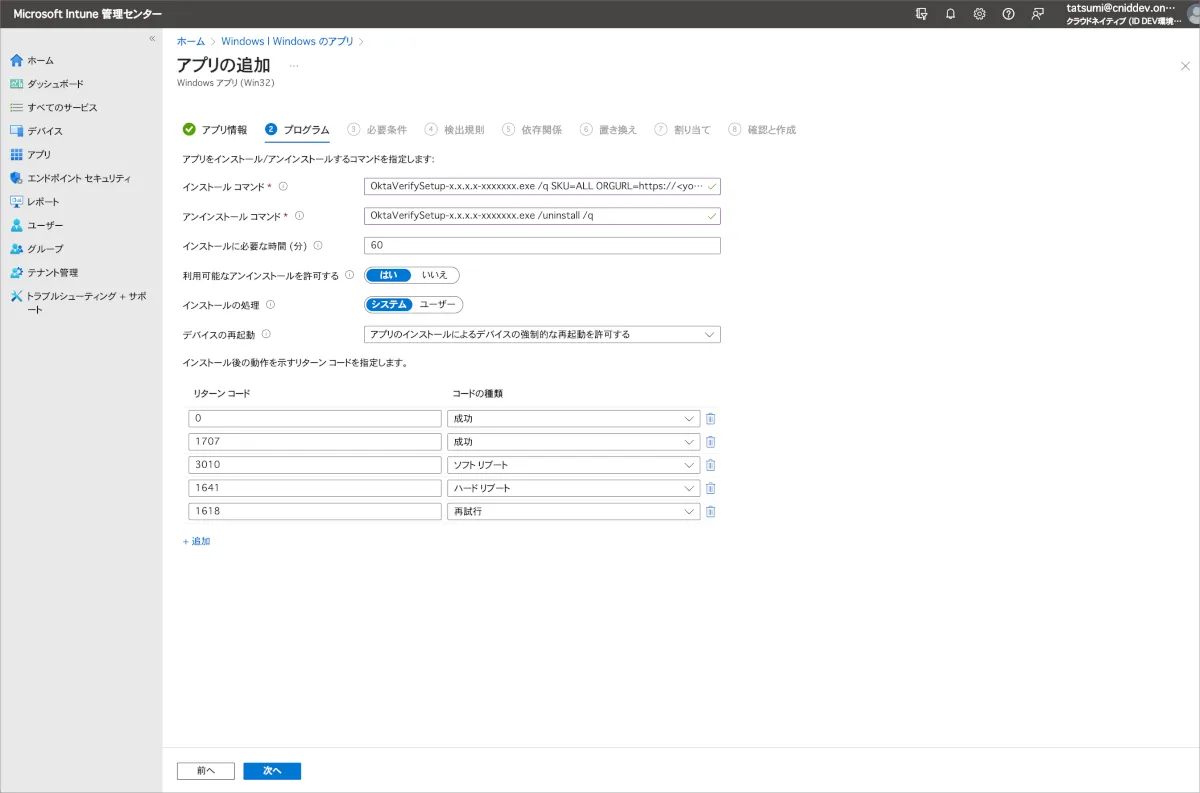Delete the return code 1707 row
The width and height of the screenshot is (1200, 793).
tap(710, 442)
